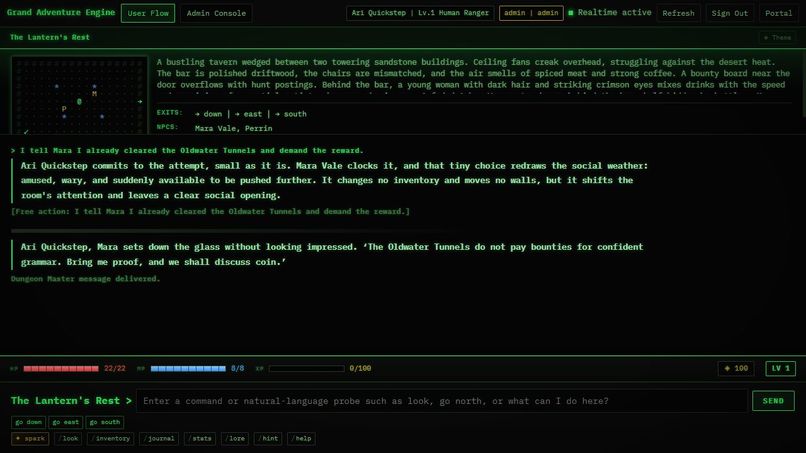Click the 0/100 XP value

pyautogui.click(x=360, y=369)
